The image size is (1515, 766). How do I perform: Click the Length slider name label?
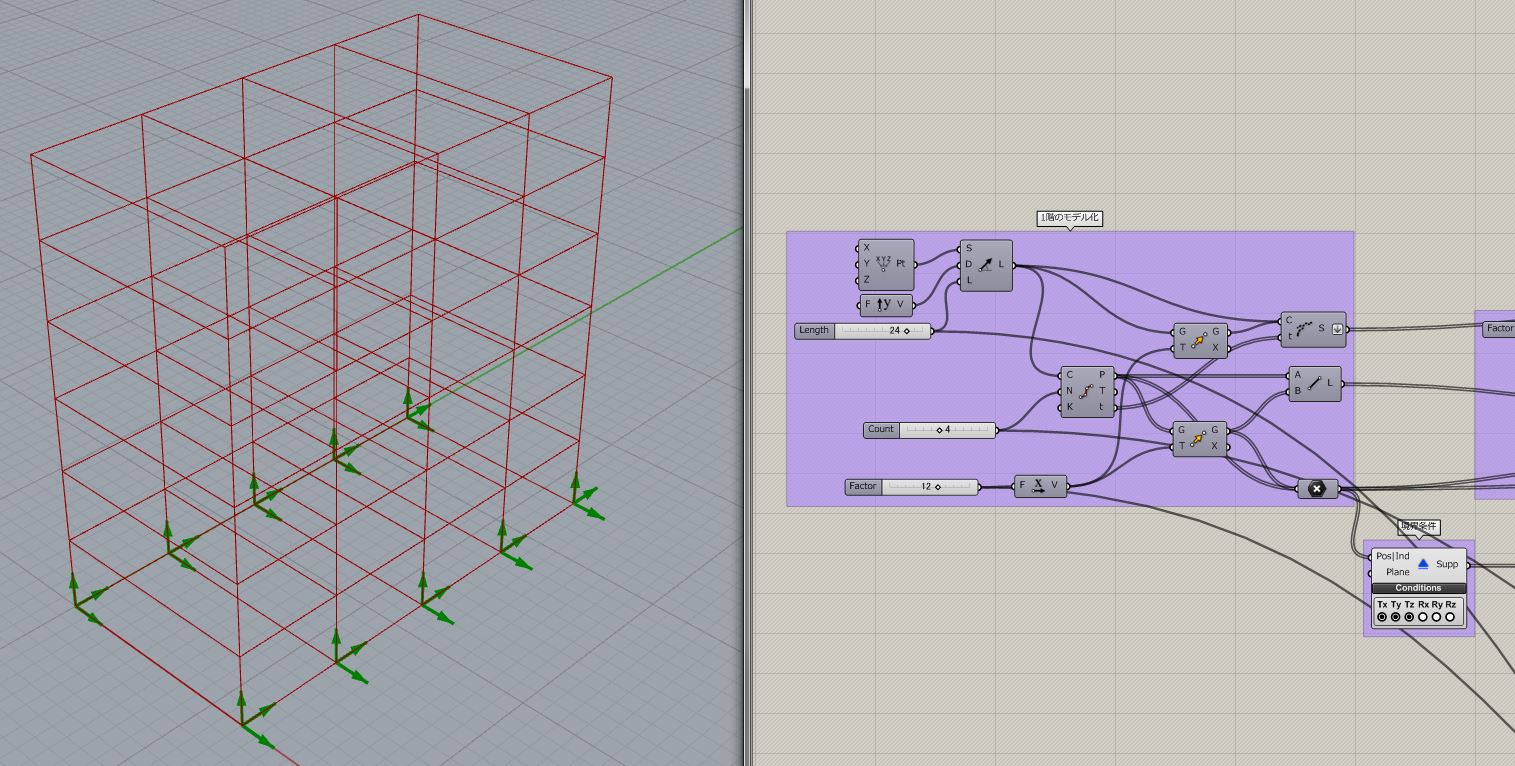[814, 330]
